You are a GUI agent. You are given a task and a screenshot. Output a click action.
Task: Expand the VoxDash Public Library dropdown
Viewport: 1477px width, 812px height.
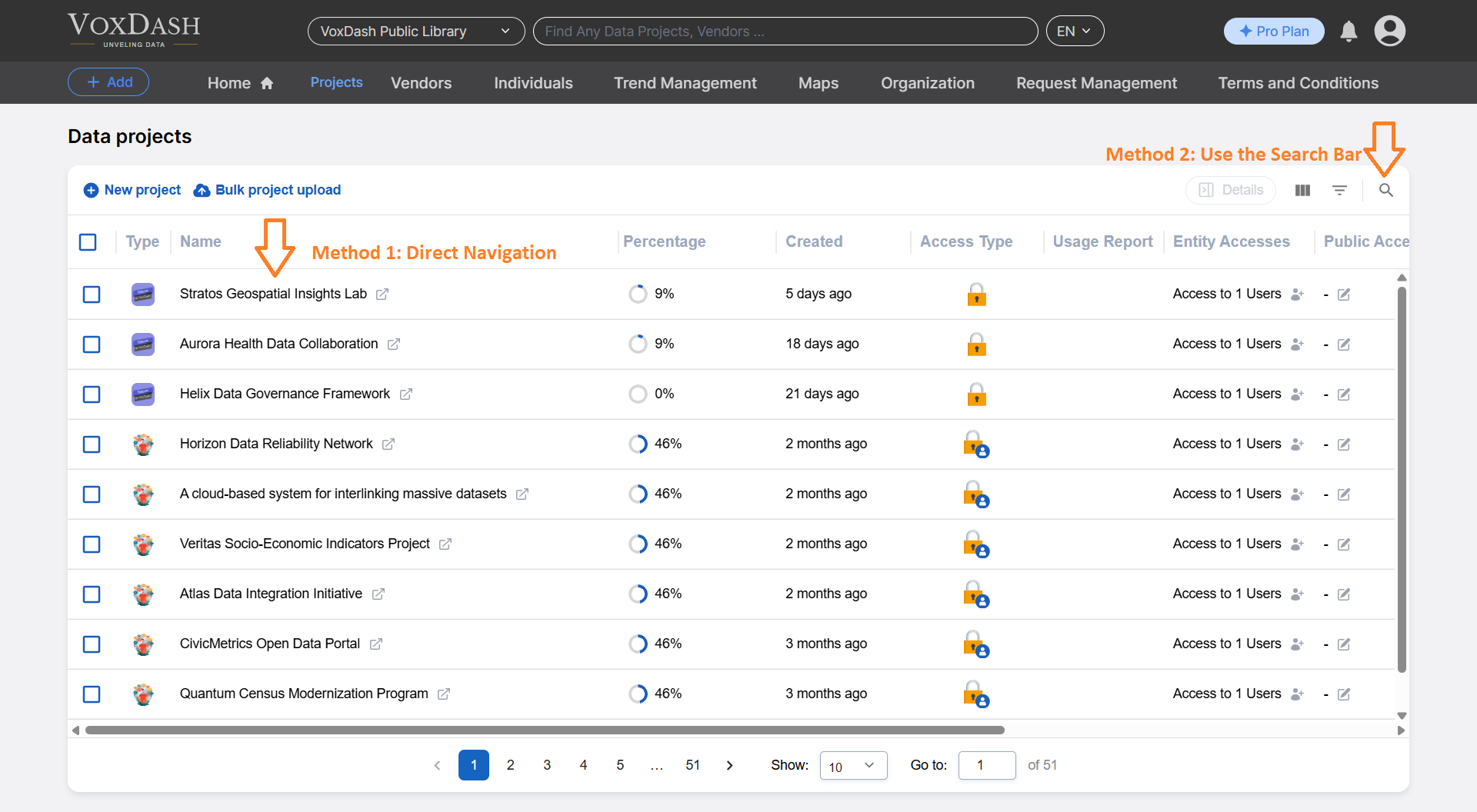pos(415,32)
